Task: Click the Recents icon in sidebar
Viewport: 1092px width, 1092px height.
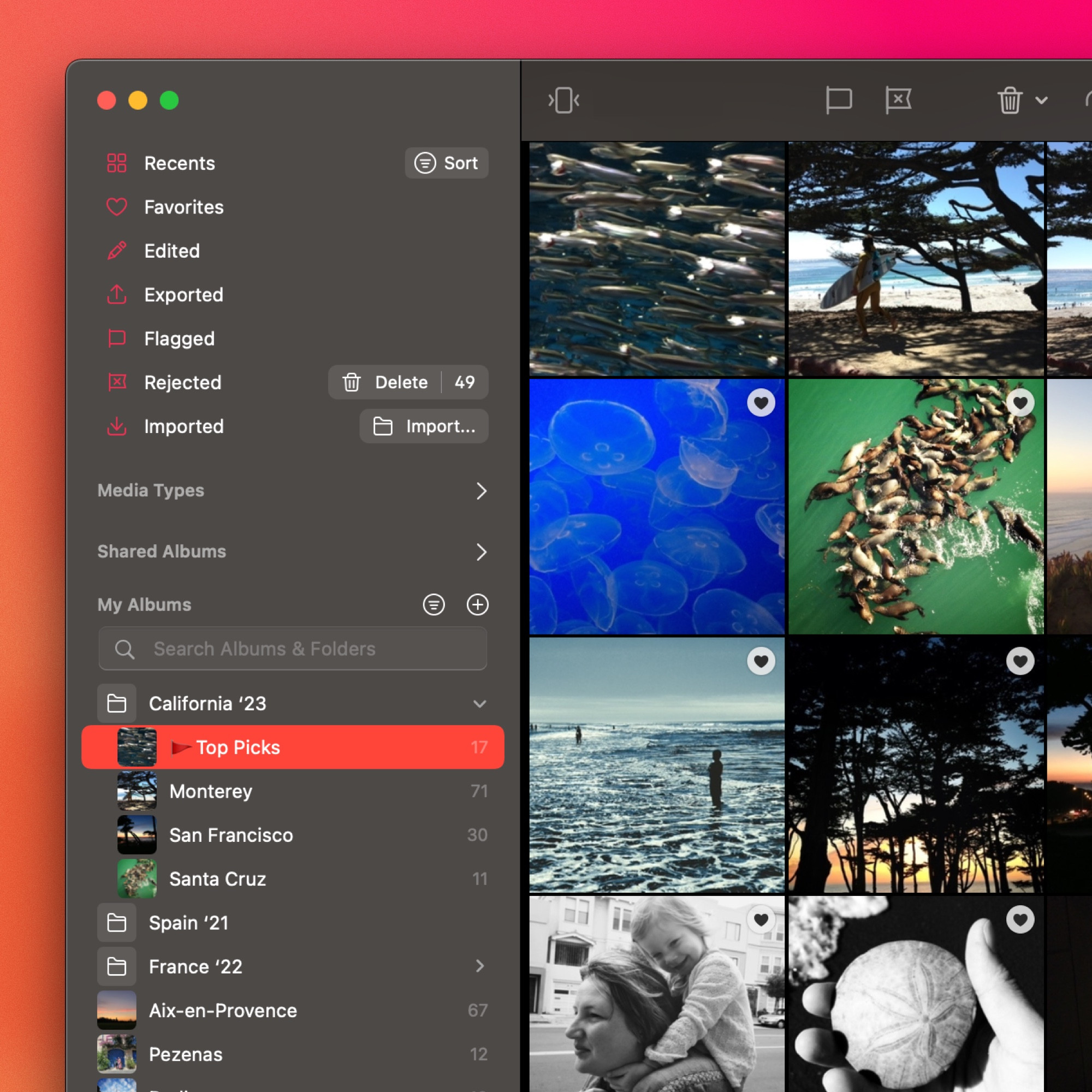Action: tap(116, 162)
